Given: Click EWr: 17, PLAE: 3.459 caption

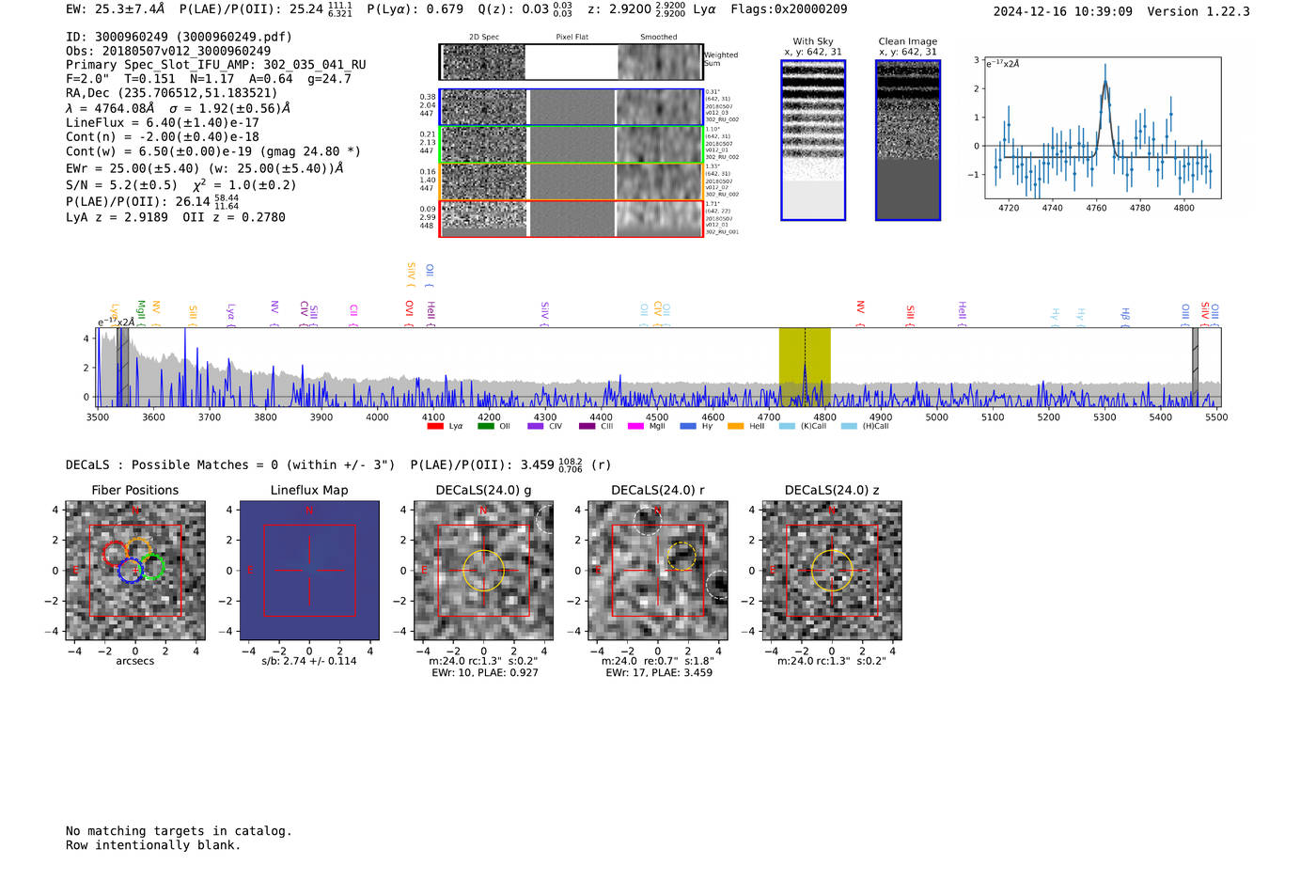Looking at the screenshot, I should pyautogui.click(x=659, y=673).
